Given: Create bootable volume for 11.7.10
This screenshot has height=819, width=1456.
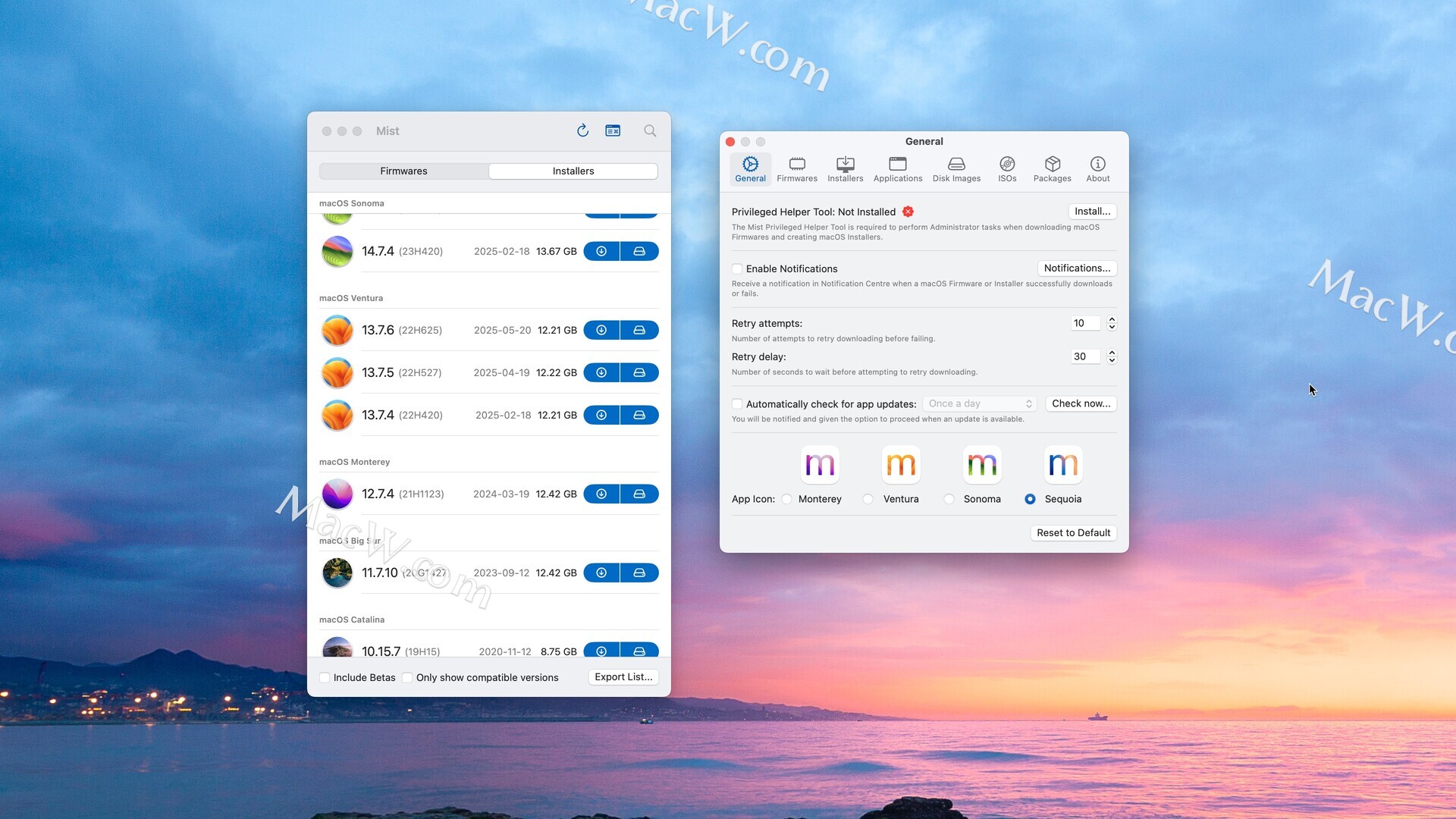Looking at the screenshot, I should point(639,573).
